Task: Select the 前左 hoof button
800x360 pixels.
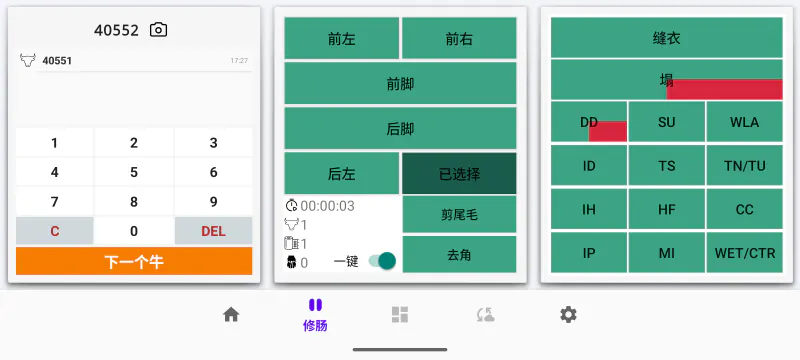Action: click(x=342, y=38)
